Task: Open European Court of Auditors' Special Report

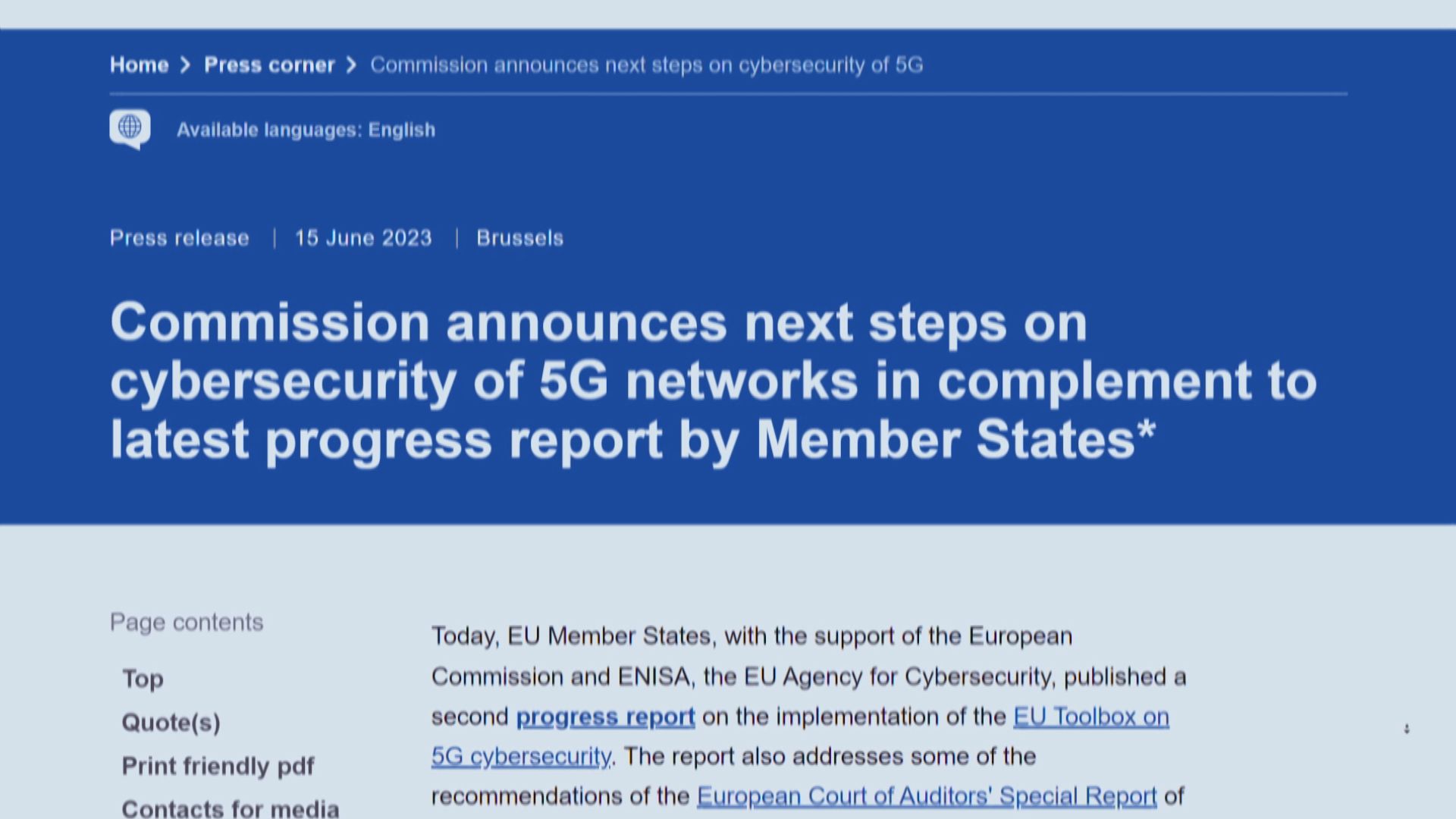Action: [x=927, y=795]
